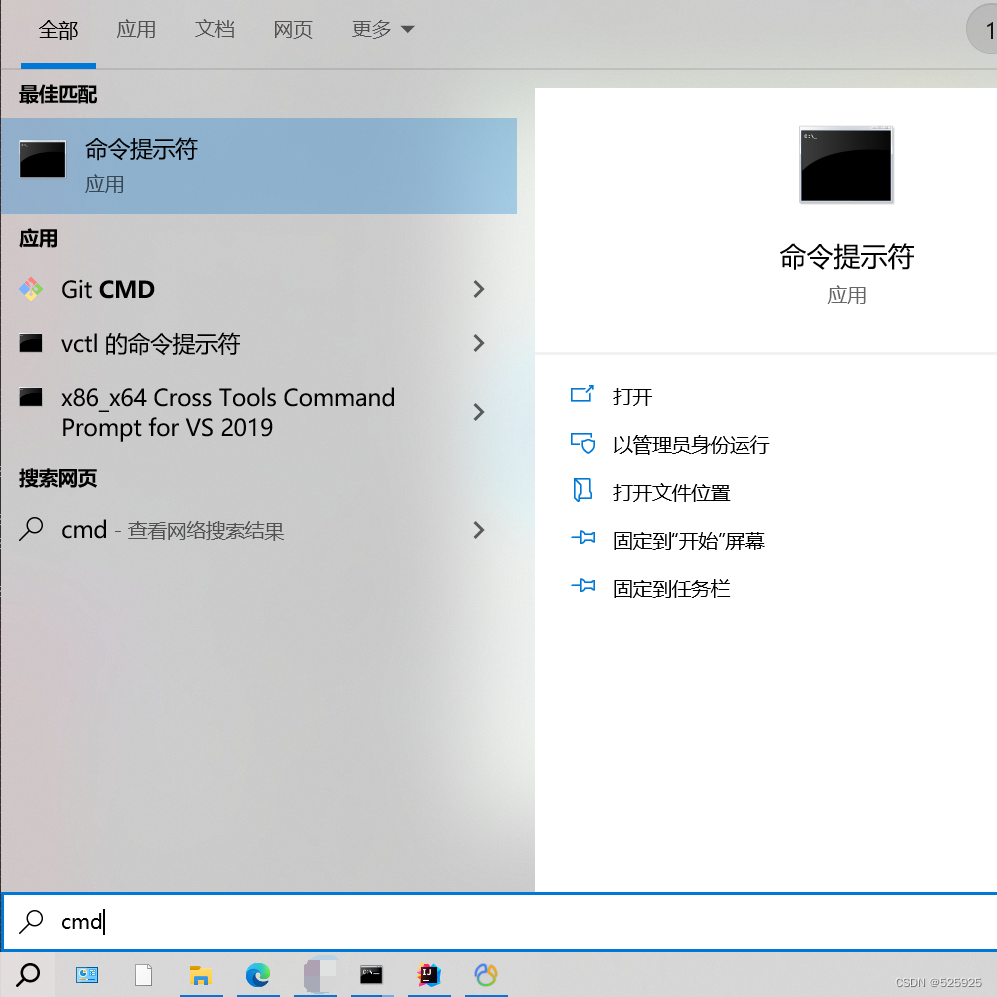This screenshot has height=997, width=997.
Task: Open the taskbar control panel icon
Action: click(86, 975)
